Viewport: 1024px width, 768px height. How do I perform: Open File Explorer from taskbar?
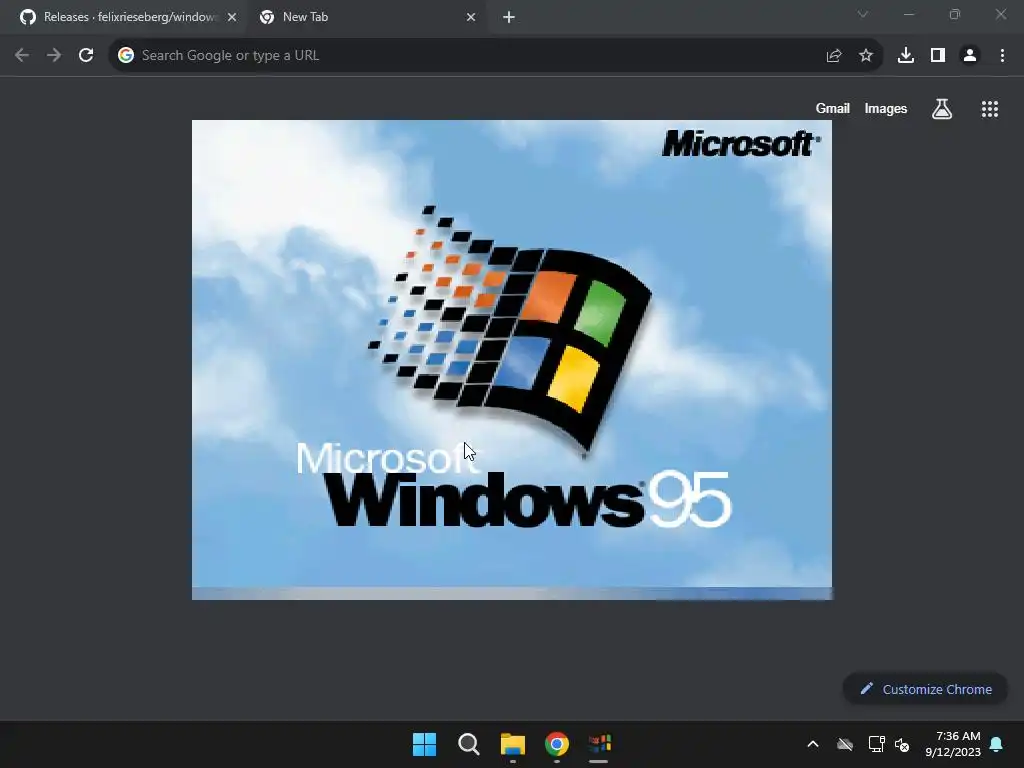coord(513,744)
